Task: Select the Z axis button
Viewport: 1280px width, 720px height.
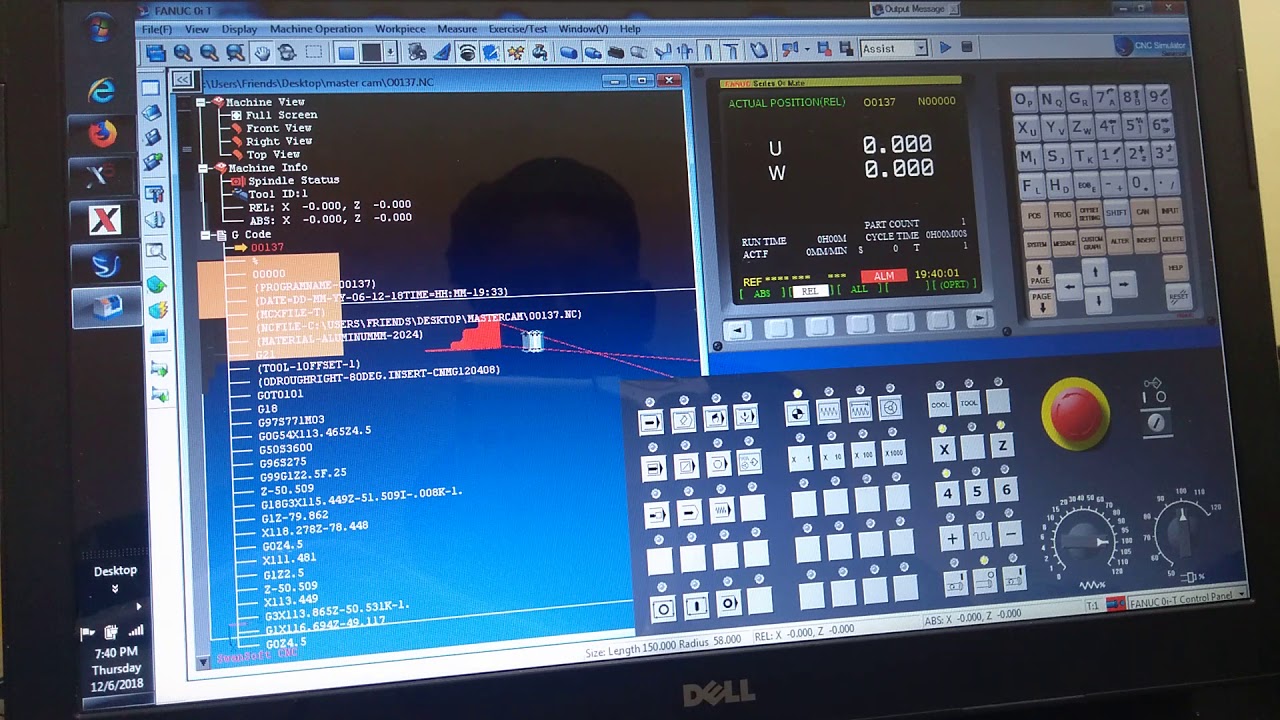Action: point(1002,445)
